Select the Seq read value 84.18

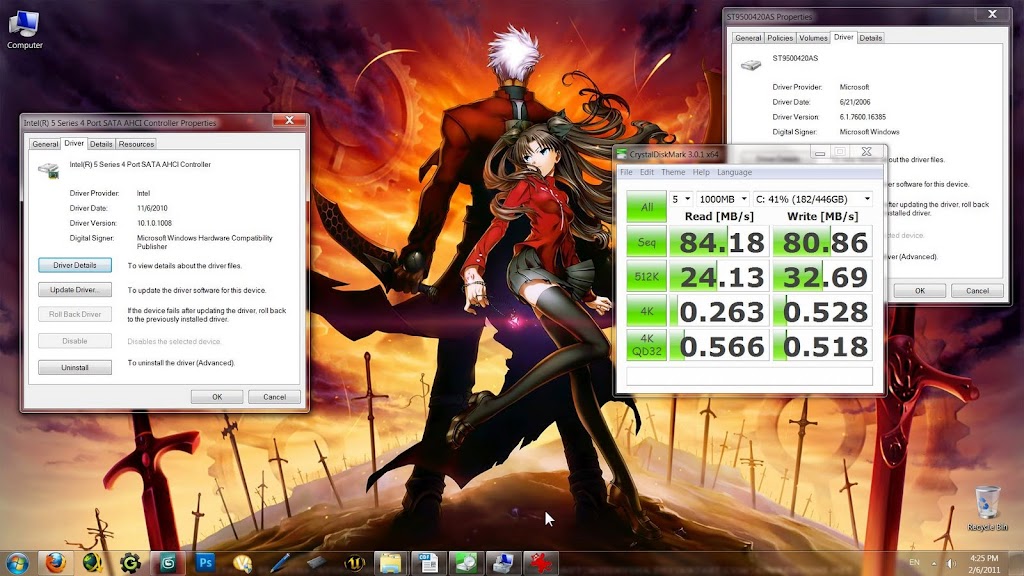[720, 242]
